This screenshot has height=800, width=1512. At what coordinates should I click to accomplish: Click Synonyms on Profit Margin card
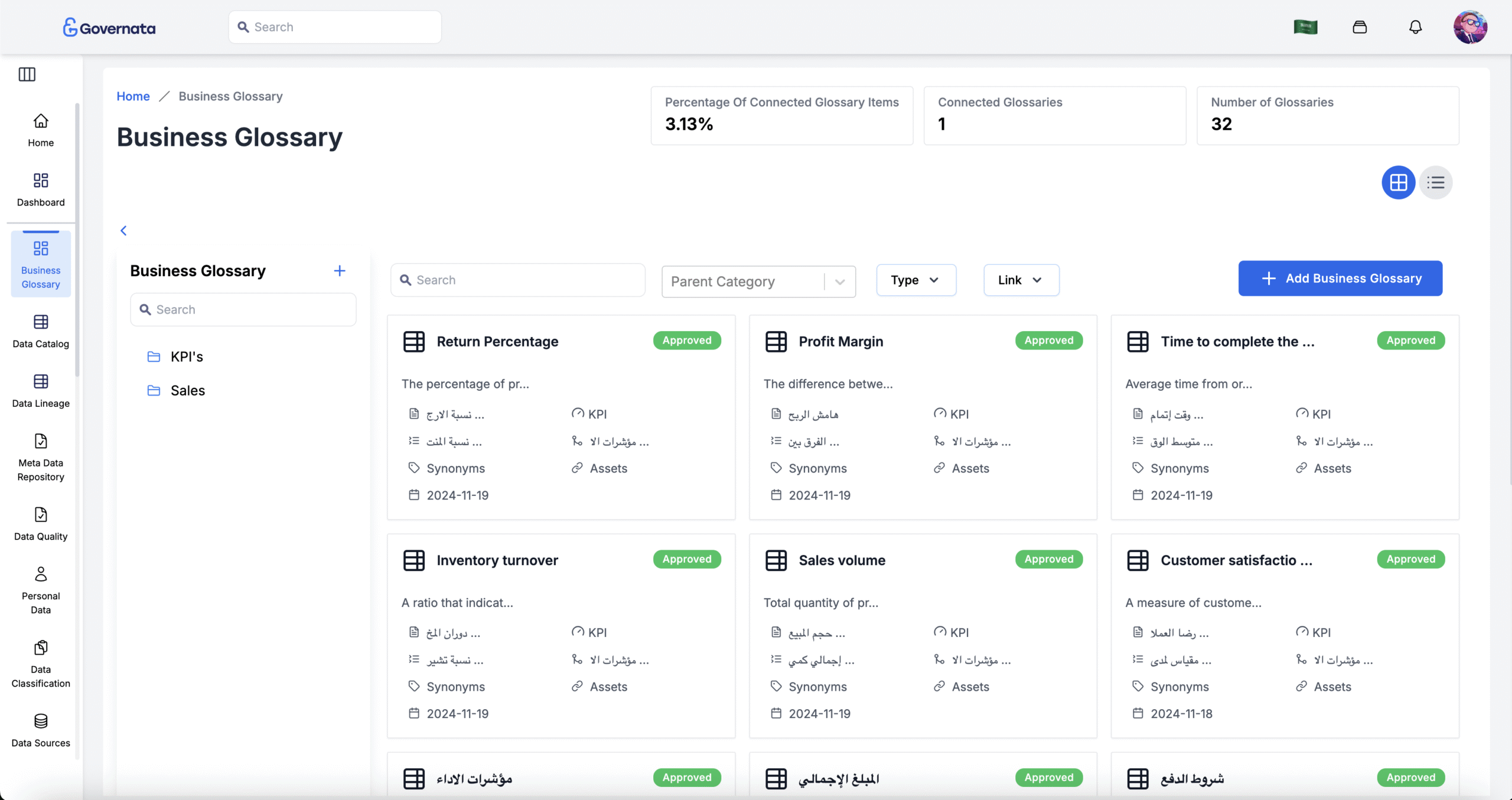(x=817, y=468)
